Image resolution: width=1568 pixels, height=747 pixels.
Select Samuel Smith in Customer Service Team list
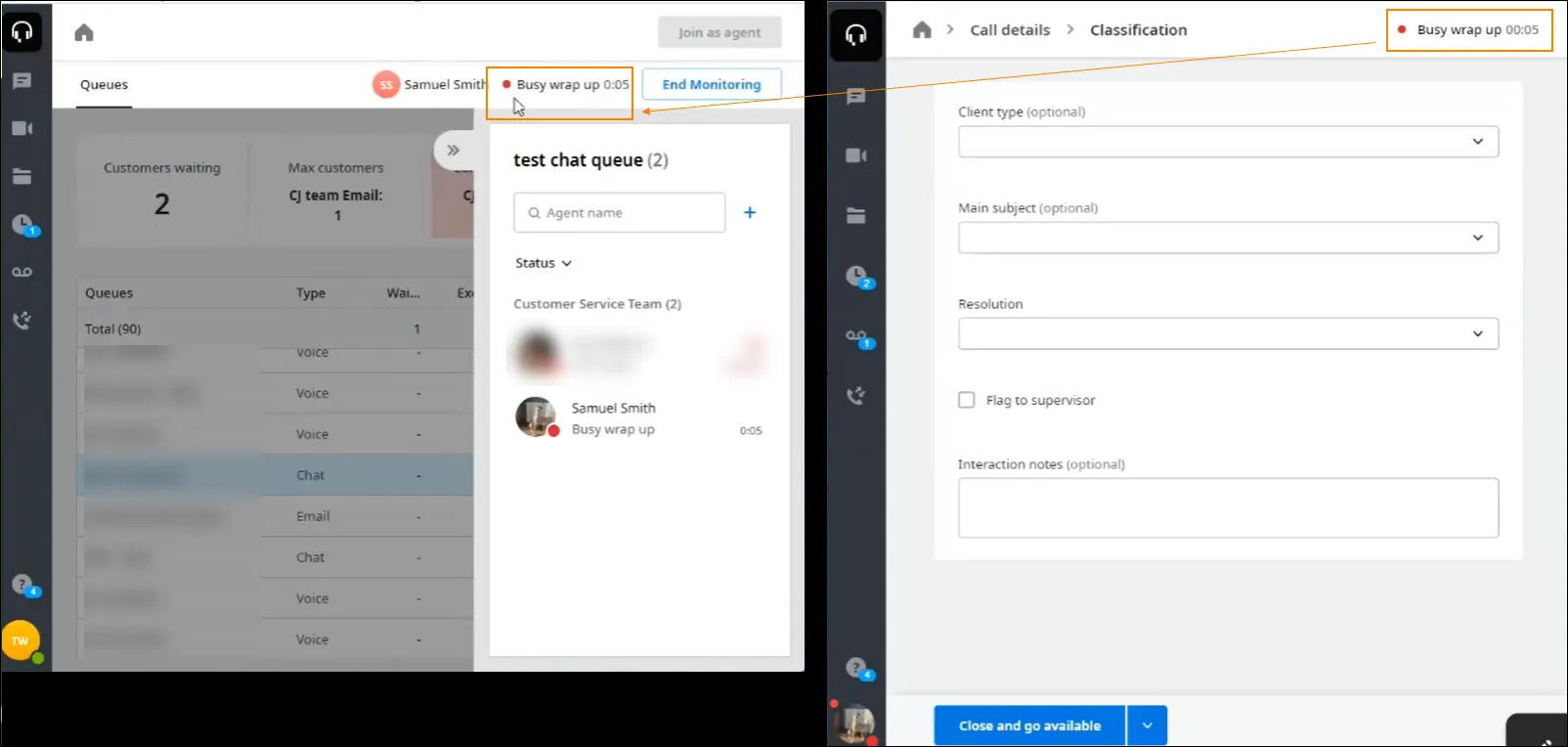639,418
